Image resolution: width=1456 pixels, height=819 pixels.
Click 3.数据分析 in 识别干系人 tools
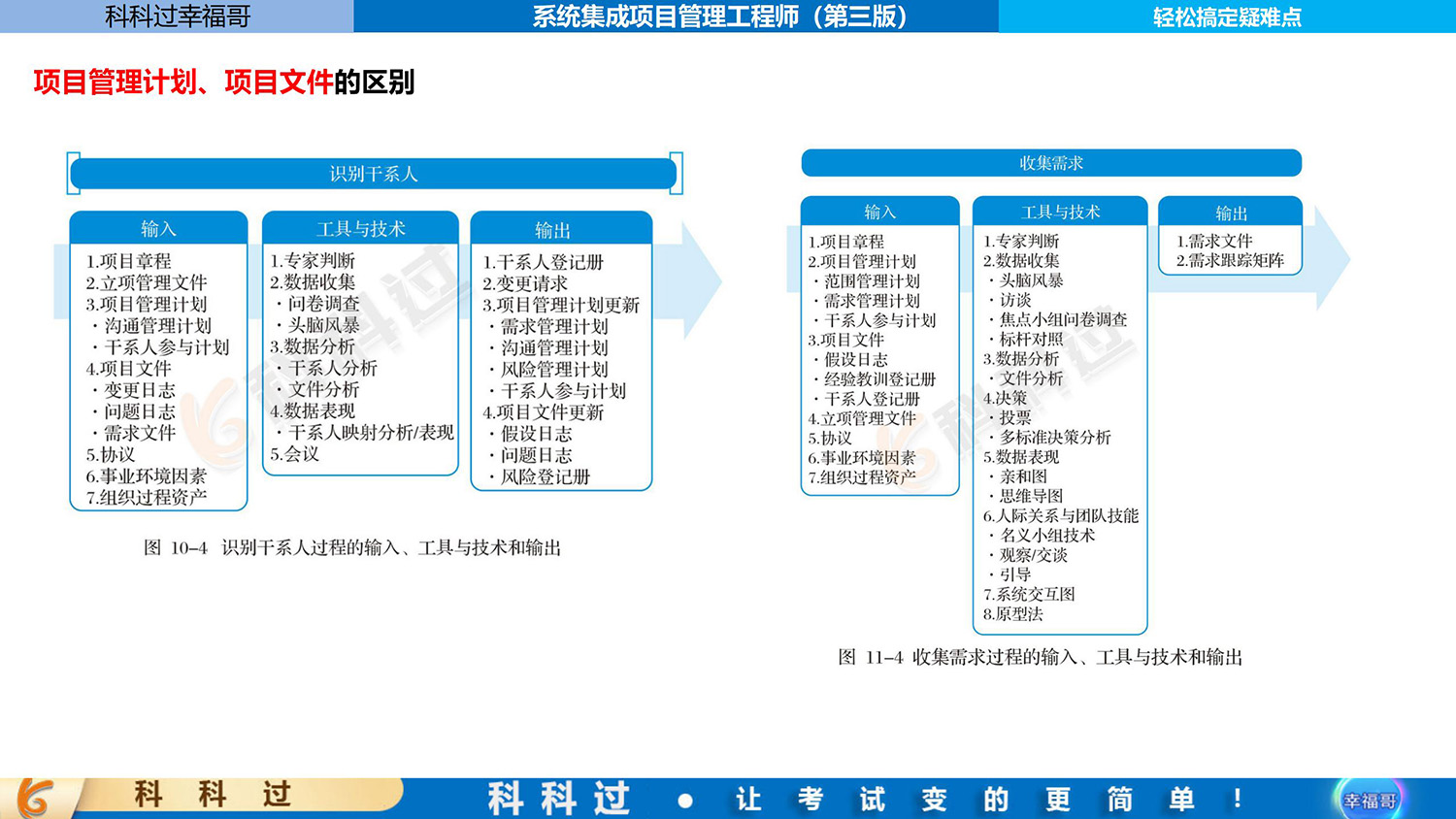pos(313,346)
